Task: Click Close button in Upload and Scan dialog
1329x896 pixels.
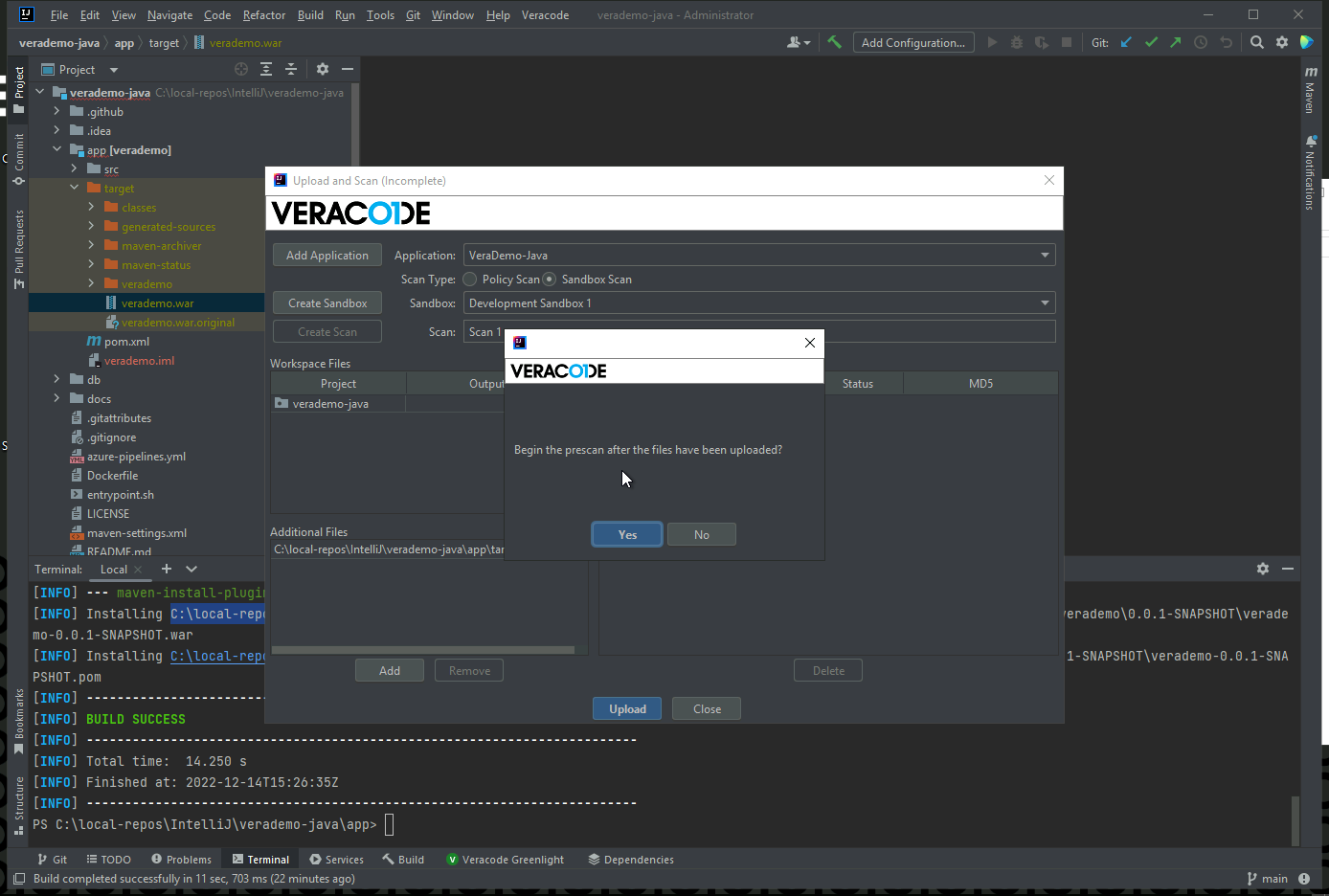Action: [x=707, y=708]
